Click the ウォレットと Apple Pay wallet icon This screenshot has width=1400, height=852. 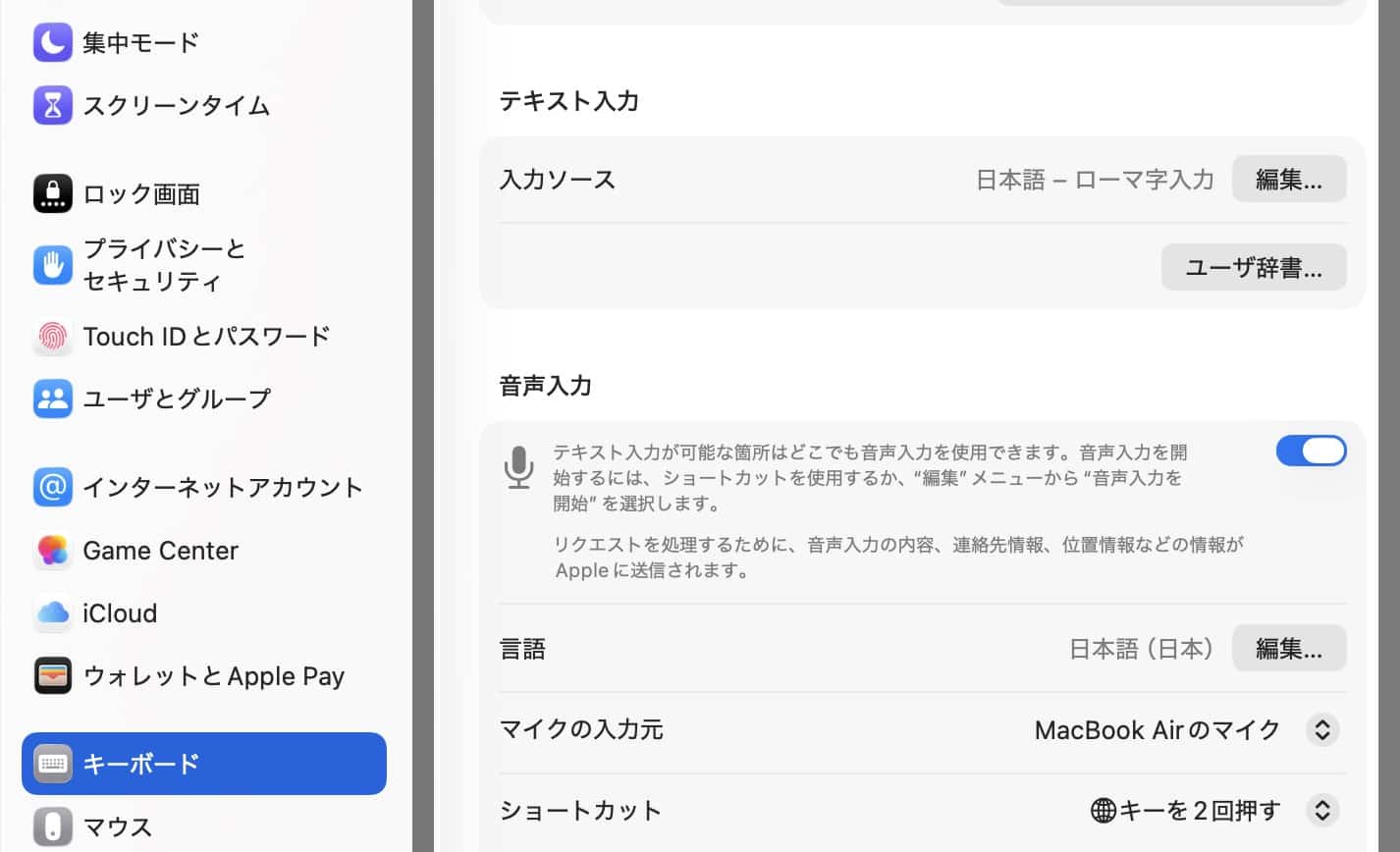coord(53,676)
